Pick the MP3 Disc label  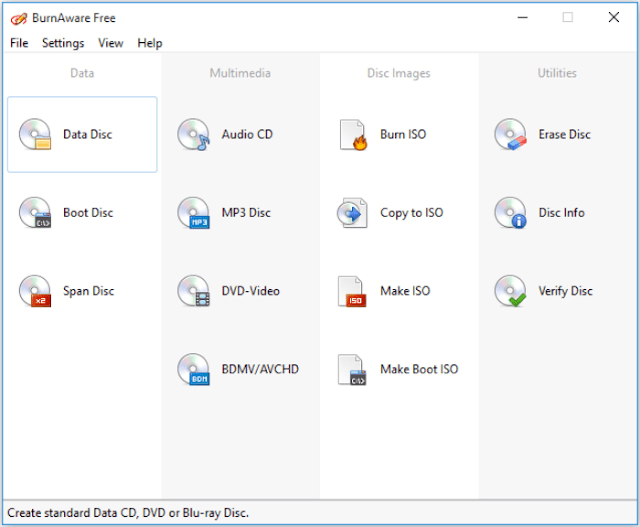pyautogui.click(x=246, y=213)
